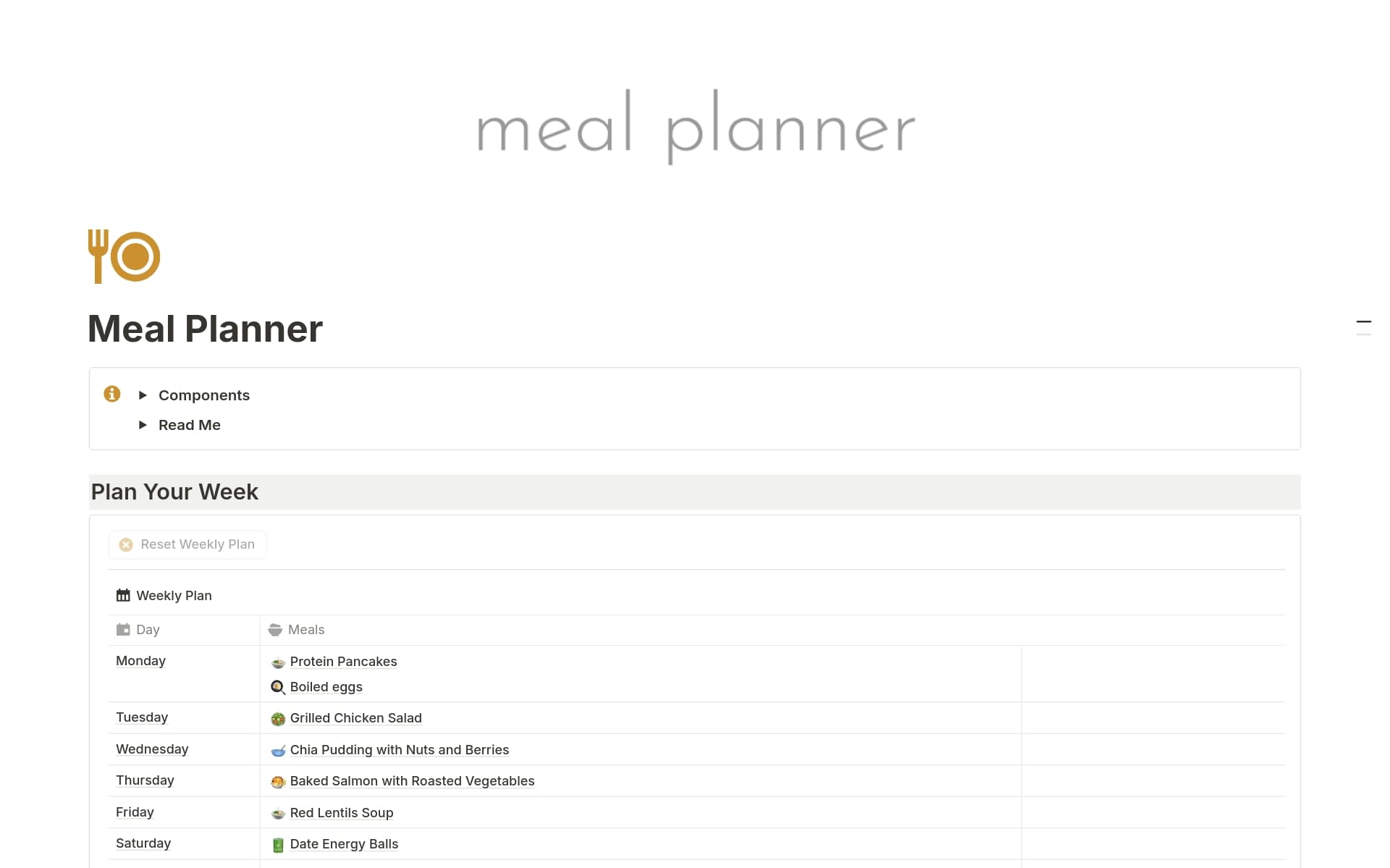Viewport: 1390px width, 868px height.
Task: Click the Baked Salmon meal icon
Action: point(278,782)
